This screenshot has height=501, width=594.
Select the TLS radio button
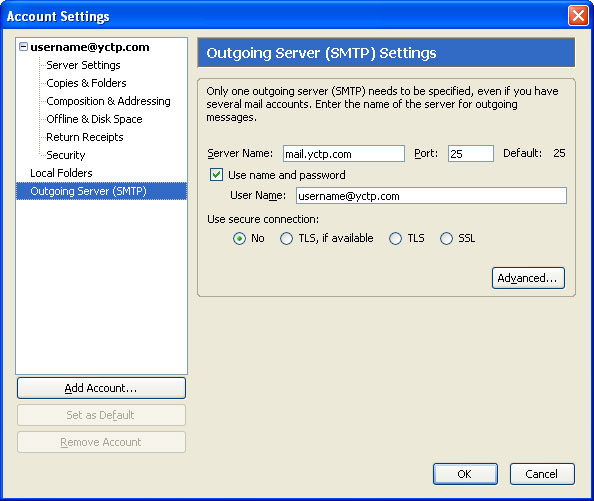(395, 239)
